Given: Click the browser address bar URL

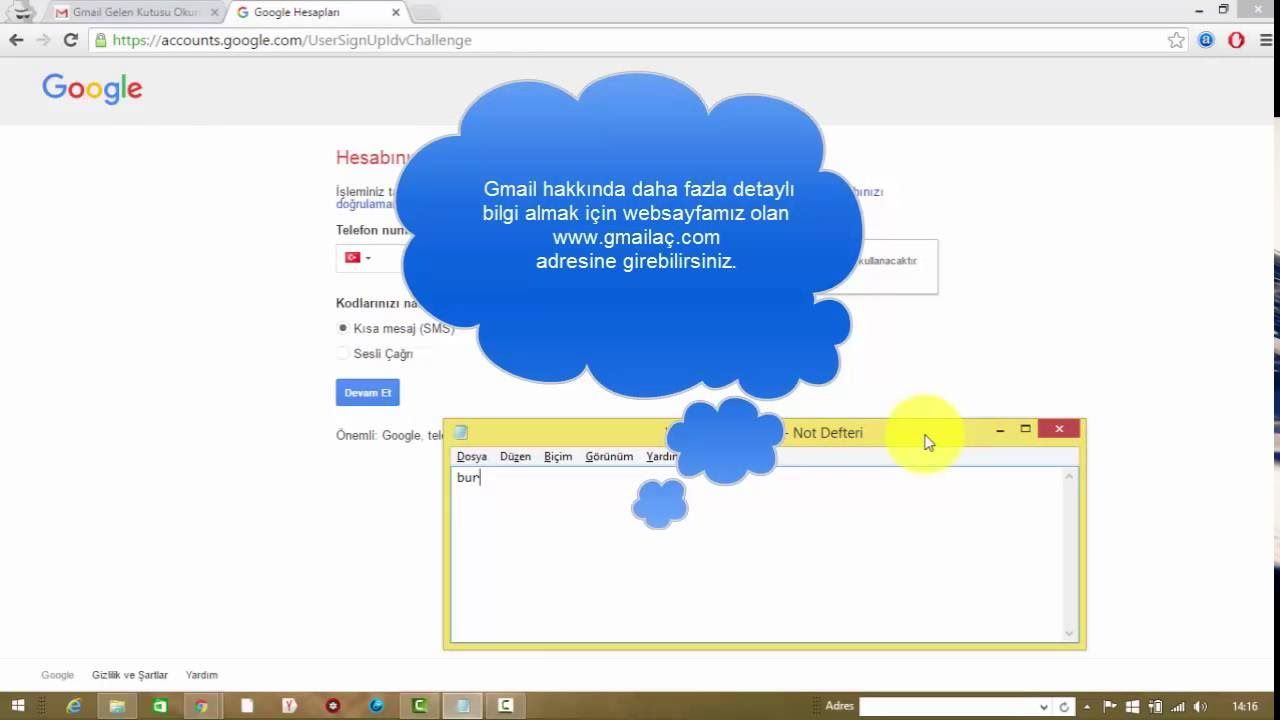Looking at the screenshot, I should tap(292, 40).
